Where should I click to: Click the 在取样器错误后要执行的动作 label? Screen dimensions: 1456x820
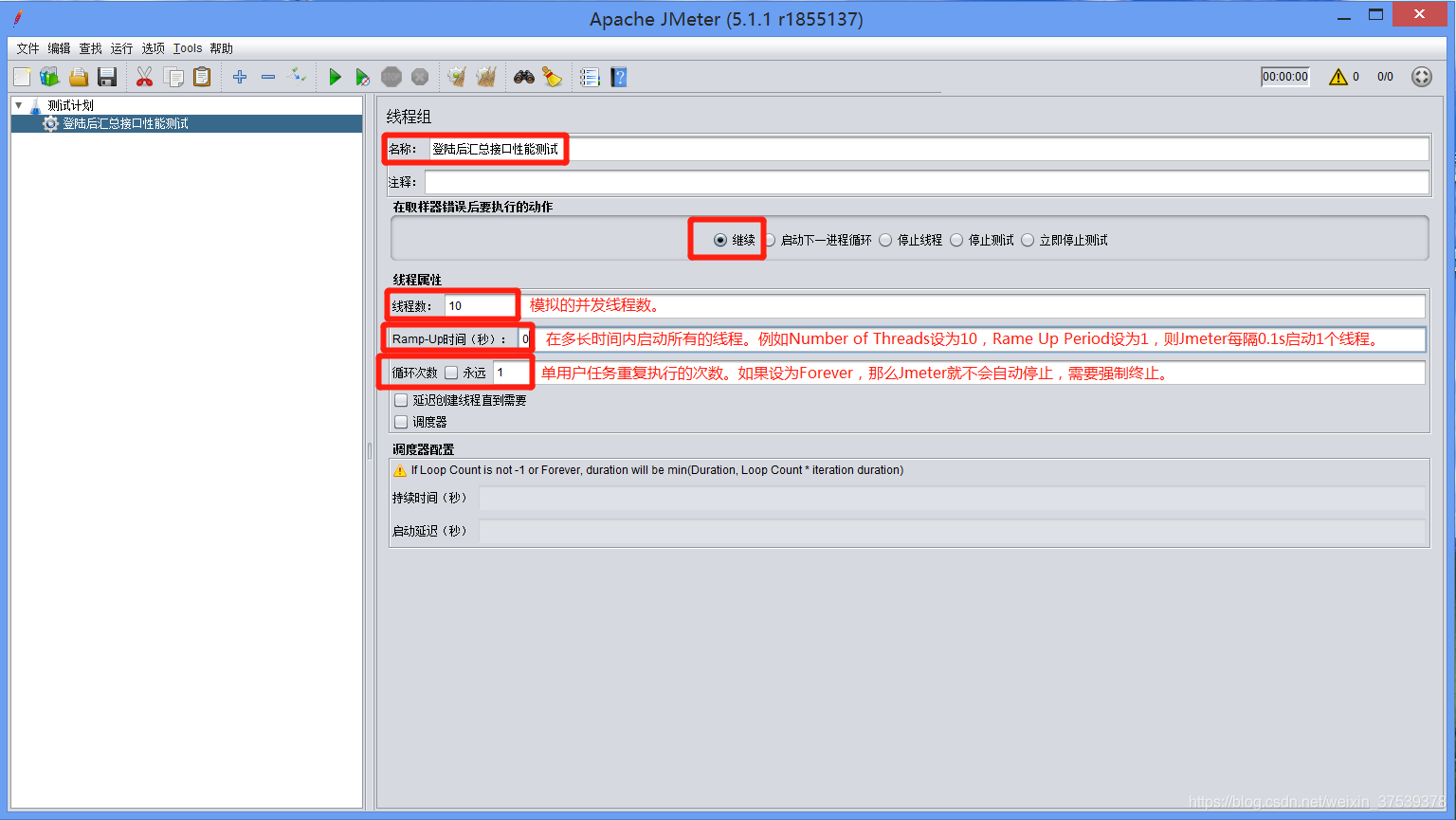pos(472,207)
